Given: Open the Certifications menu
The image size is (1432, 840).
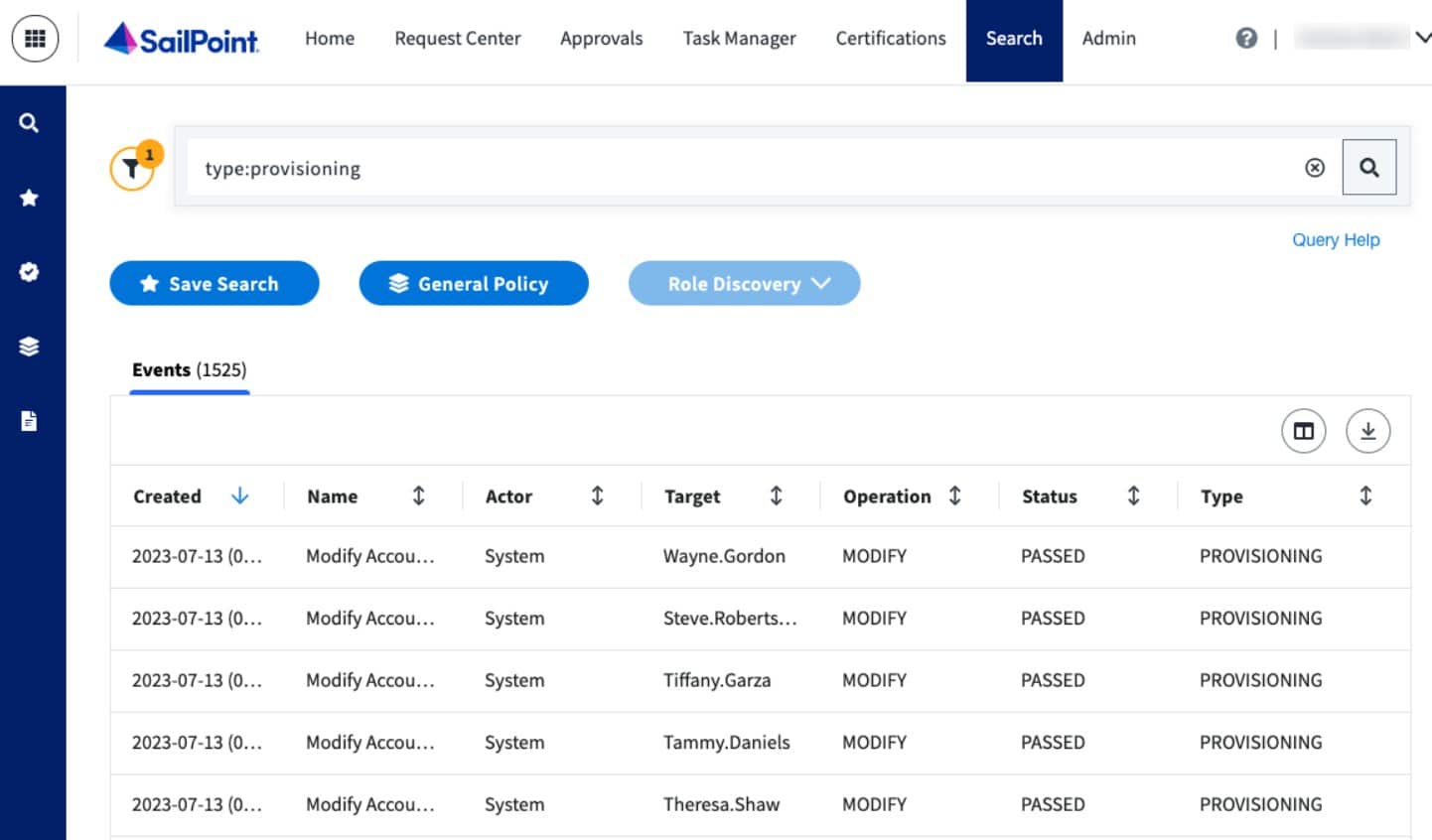Looking at the screenshot, I should click(891, 38).
